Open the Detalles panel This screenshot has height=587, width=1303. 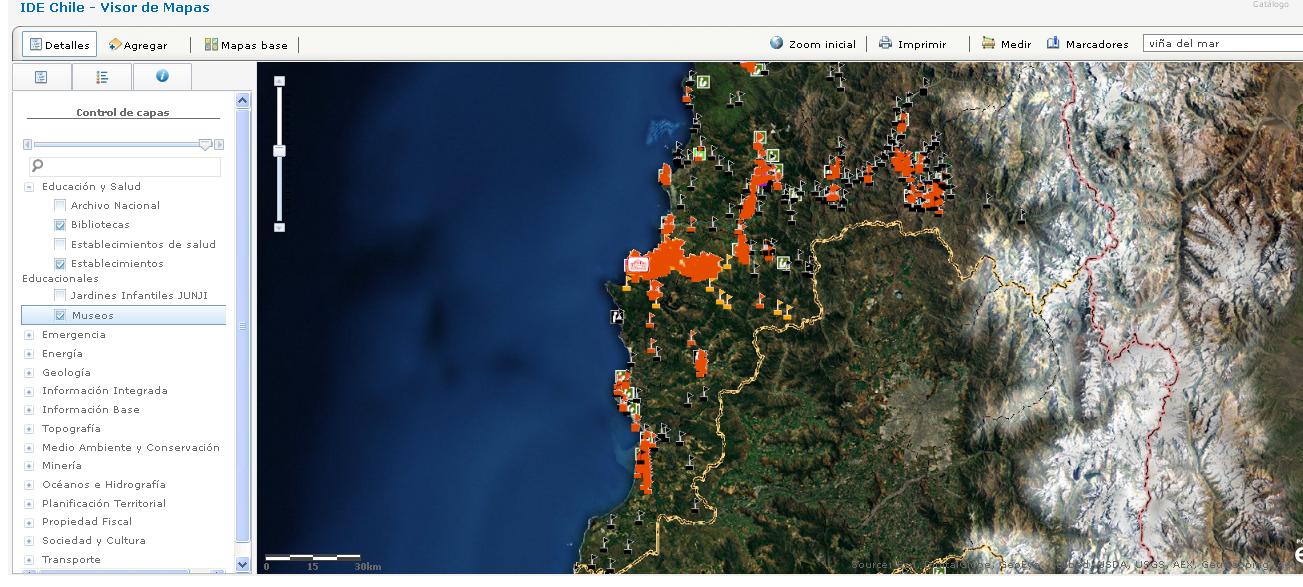[57, 44]
